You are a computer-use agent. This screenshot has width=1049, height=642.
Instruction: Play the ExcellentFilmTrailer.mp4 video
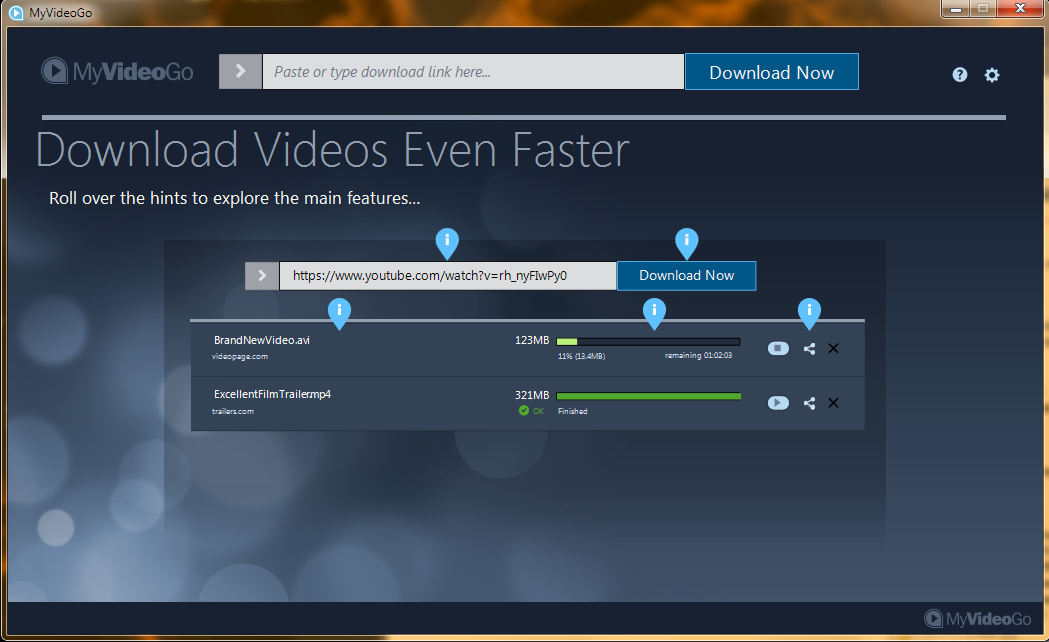pyautogui.click(x=779, y=403)
